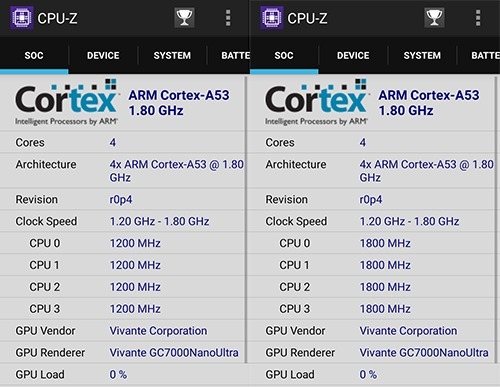Select CPU 0 row showing 1200 MHz

pos(122,243)
